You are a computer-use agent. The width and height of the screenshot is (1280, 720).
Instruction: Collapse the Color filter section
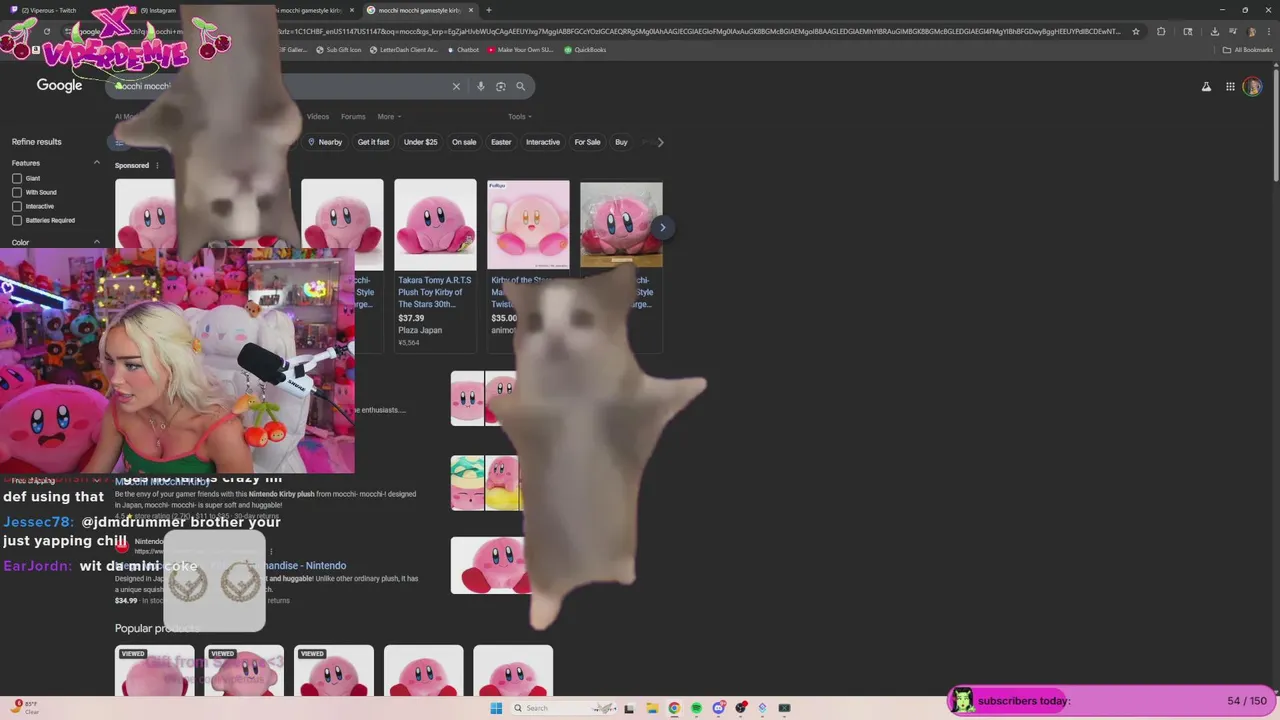point(97,242)
